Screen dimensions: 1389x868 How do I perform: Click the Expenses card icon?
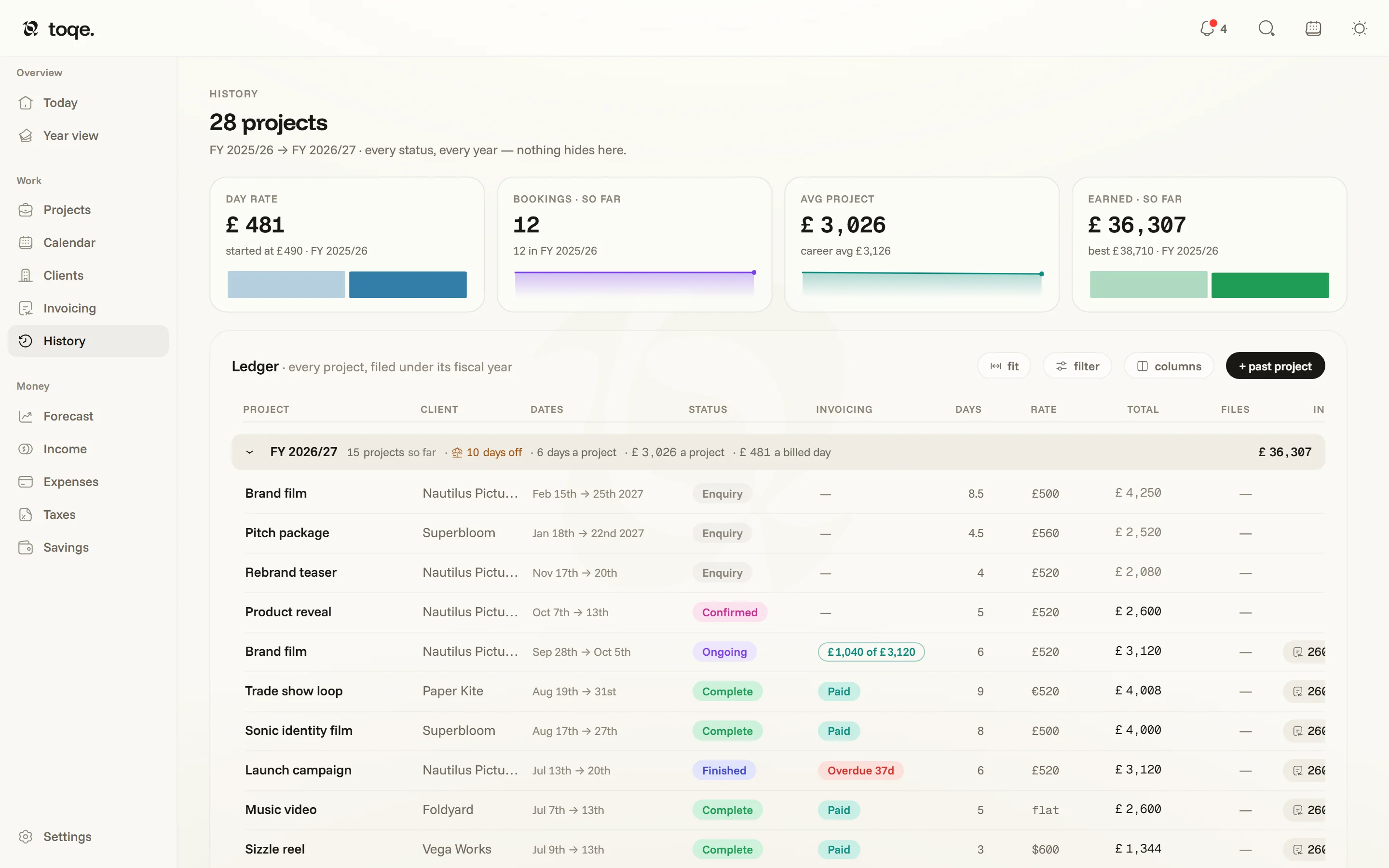pos(26,482)
